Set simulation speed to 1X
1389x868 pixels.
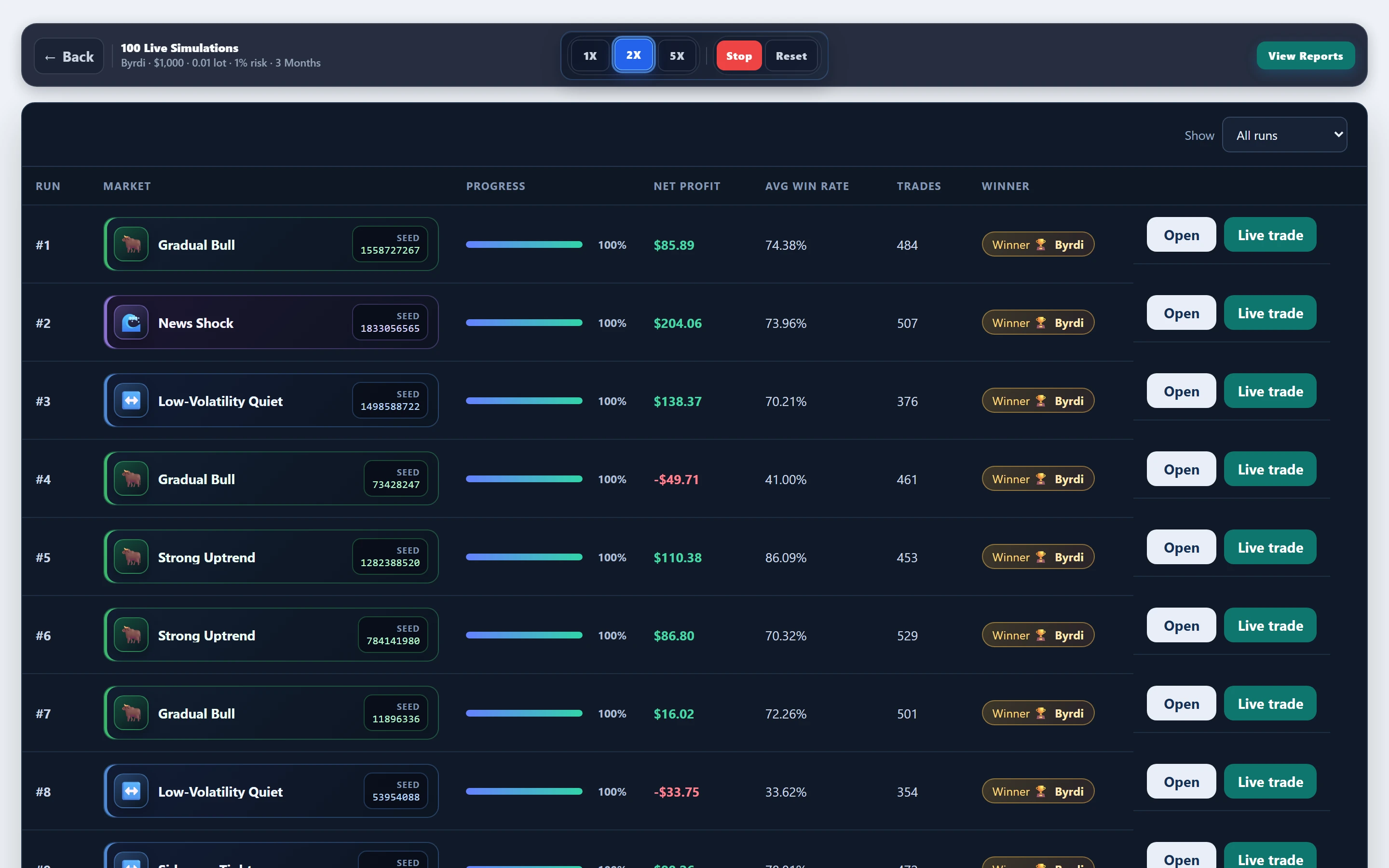pyautogui.click(x=590, y=55)
